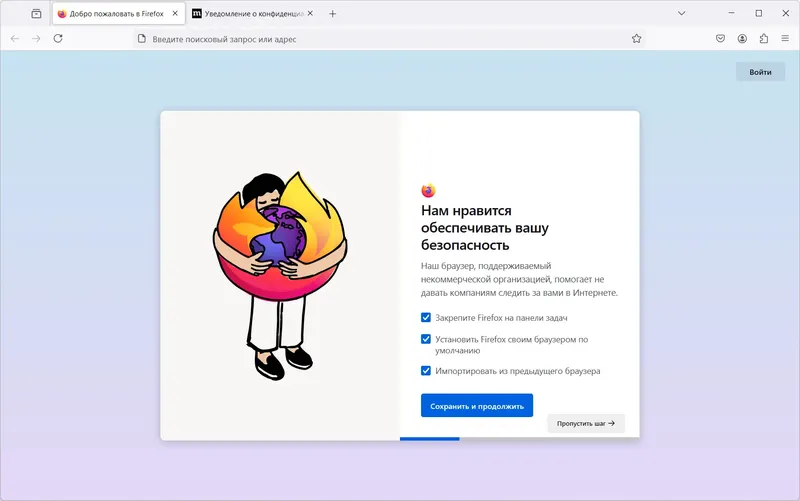Screen dimensions: 800x501
Task: Close the Добро пожаловать в Firefox tab
Action: pyautogui.click(x=175, y=14)
